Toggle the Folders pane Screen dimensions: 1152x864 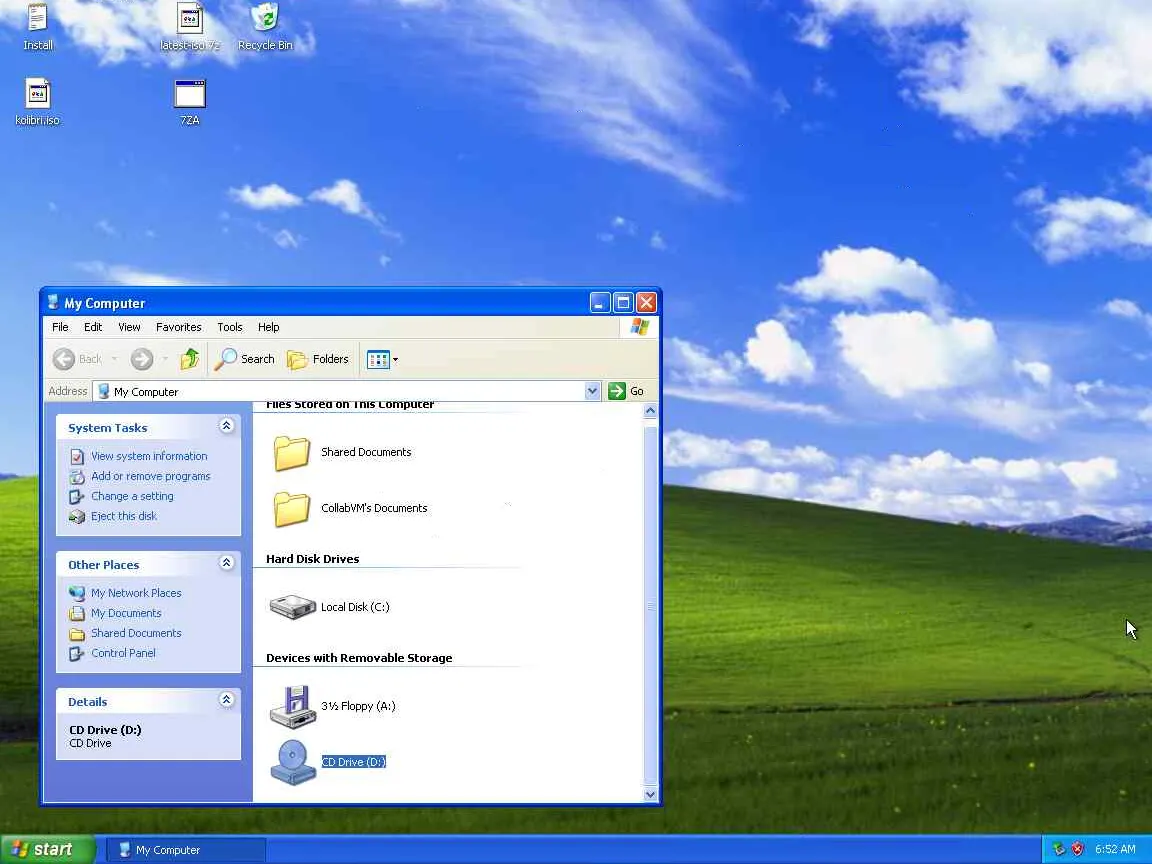coord(318,359)
